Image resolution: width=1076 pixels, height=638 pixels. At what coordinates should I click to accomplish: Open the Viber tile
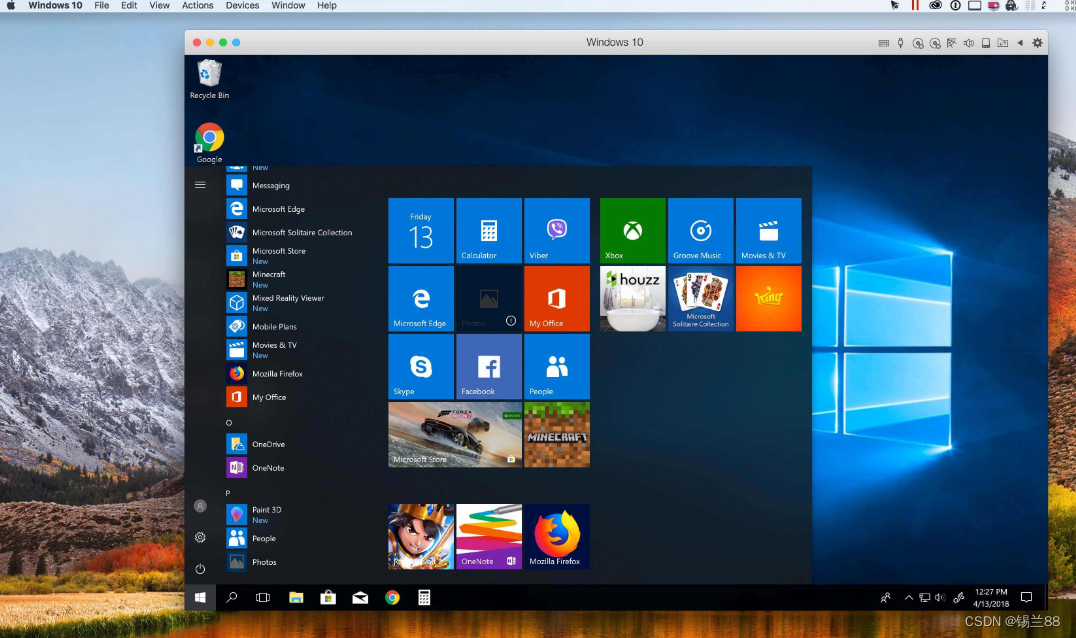tap(557, 231)
